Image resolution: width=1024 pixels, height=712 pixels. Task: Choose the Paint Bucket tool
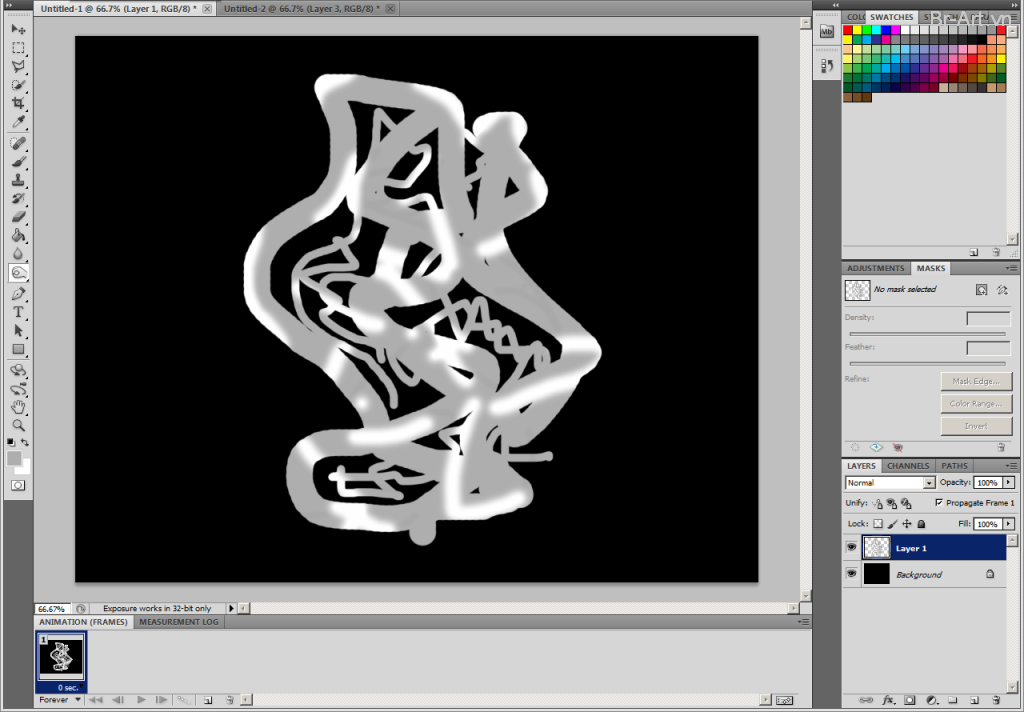18,236
